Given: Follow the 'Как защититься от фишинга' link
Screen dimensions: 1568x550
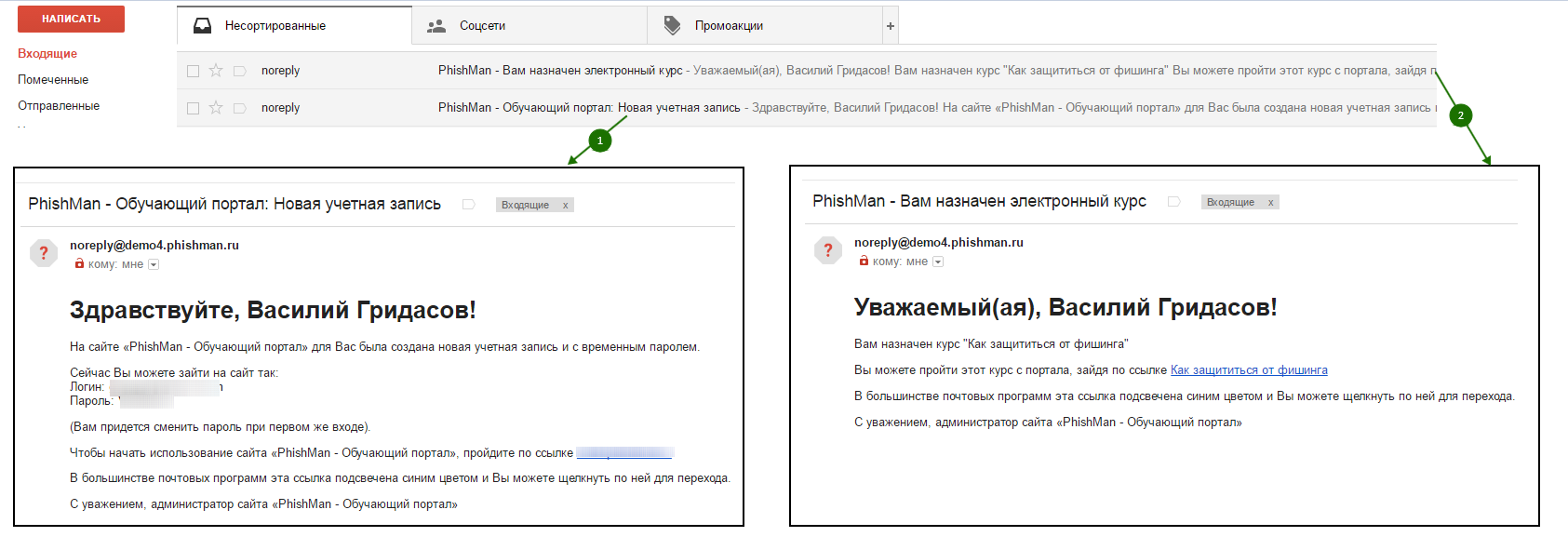Looking at the screenshot, I should [x=1249, y=370].
